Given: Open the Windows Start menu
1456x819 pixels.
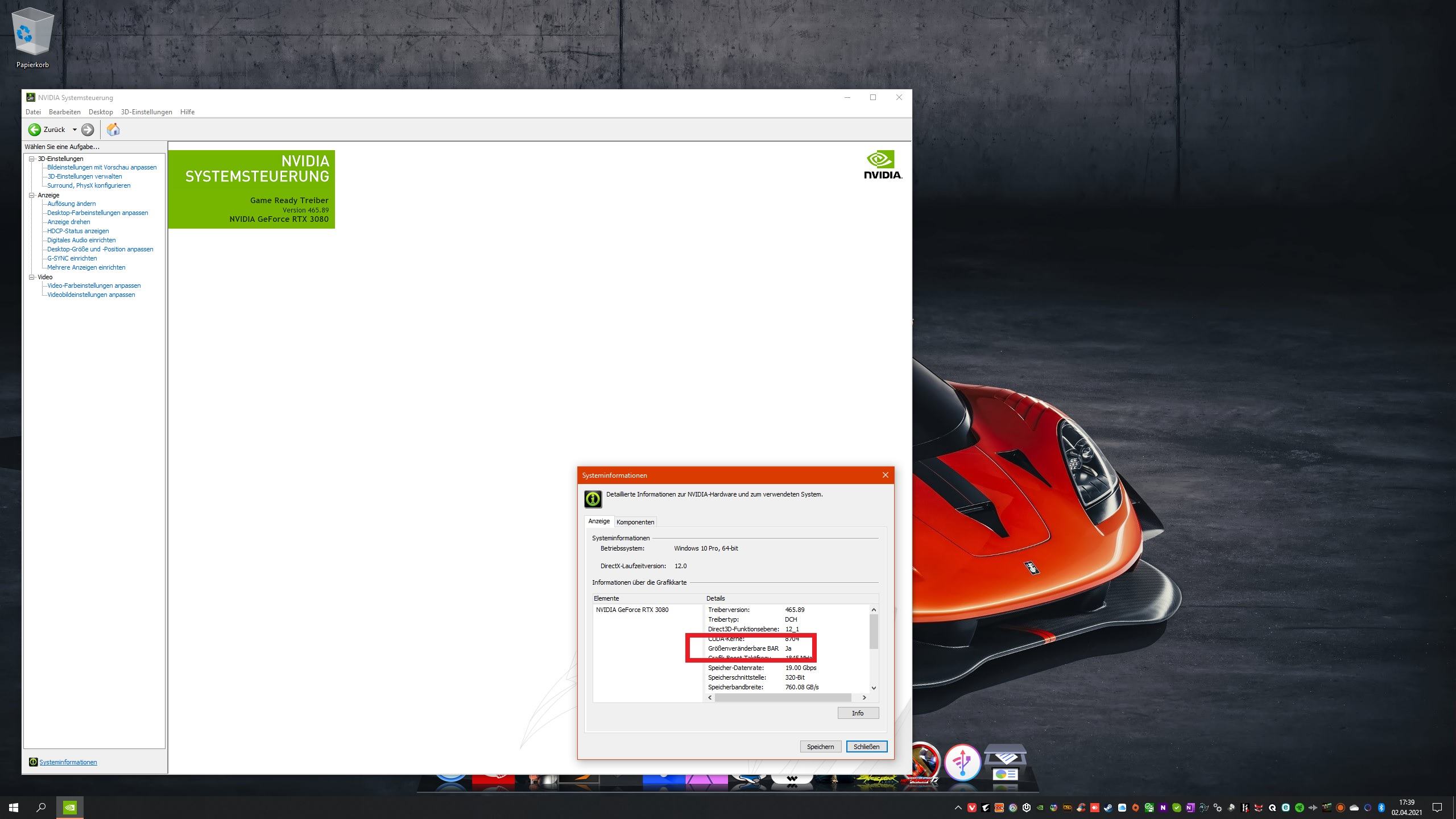Looking at the screenshot, I should pyautogui.click(x=14, y=808).
